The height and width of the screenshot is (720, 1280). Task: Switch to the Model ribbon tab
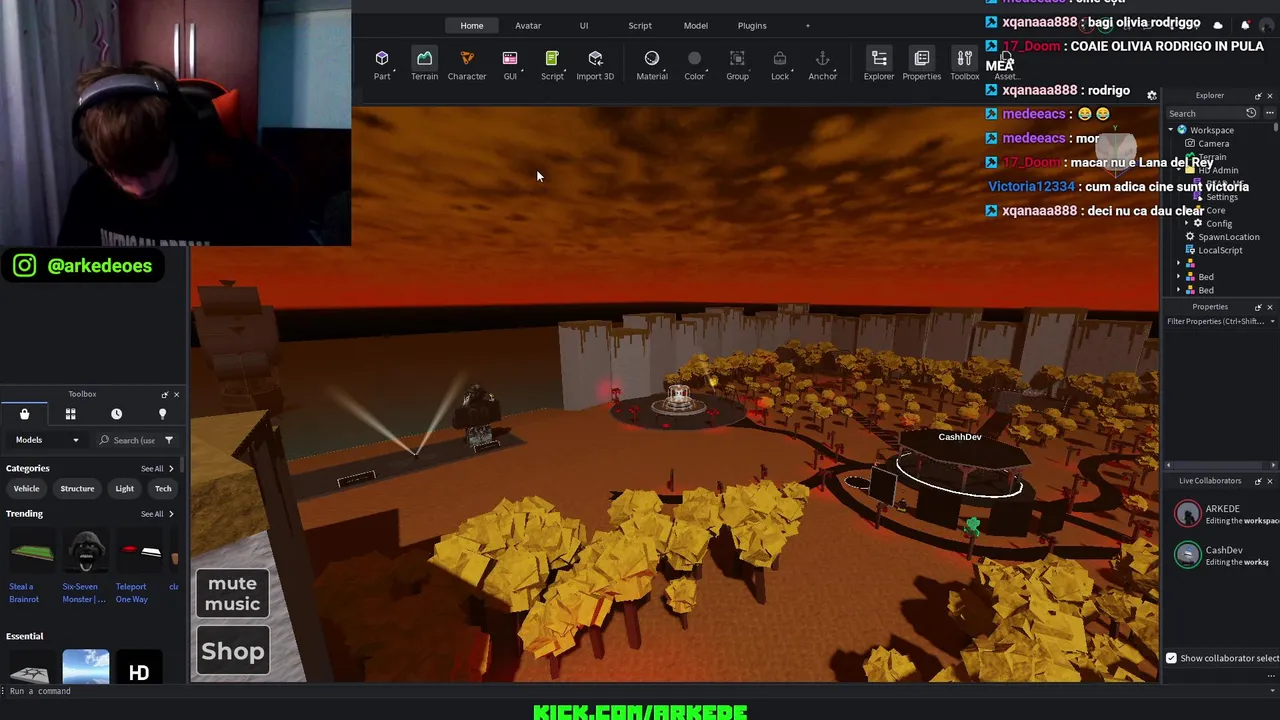[x=696, y=25]
